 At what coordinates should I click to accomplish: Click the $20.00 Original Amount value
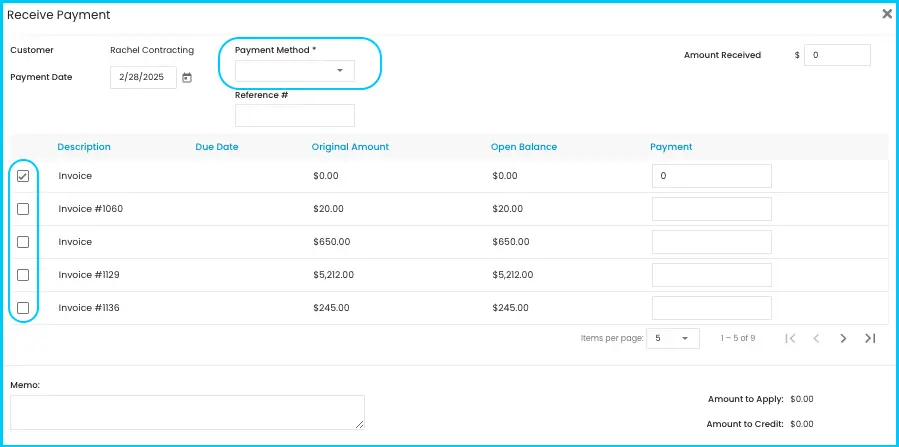(x=329, y=209)
